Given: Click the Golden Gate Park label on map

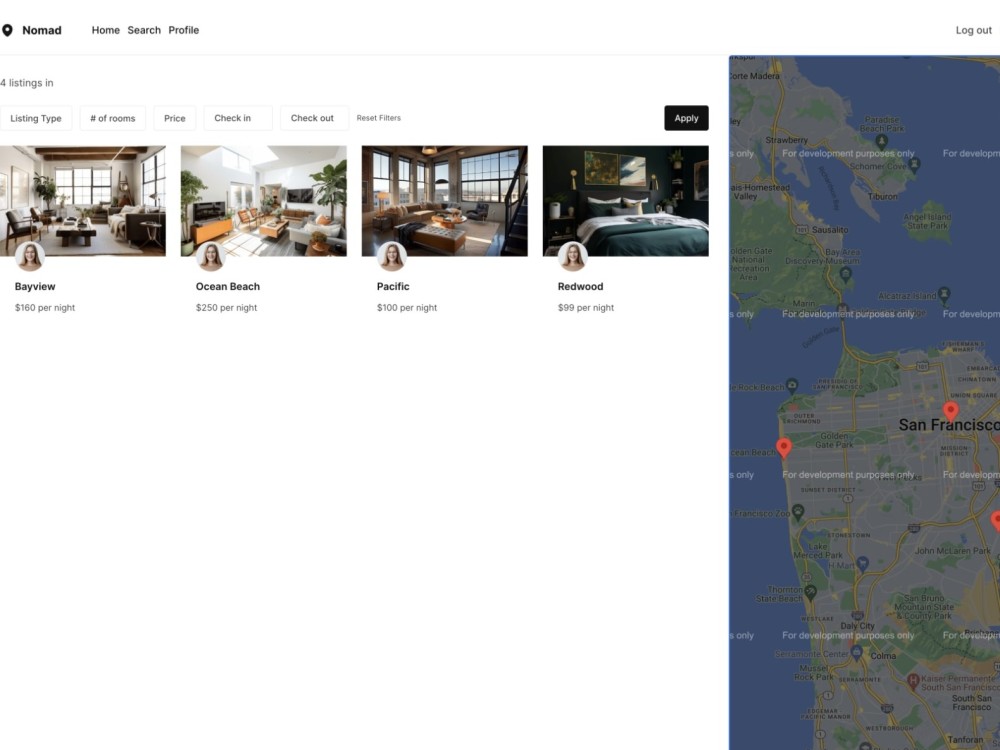Looking at the screenshot, I should point(834,440).
